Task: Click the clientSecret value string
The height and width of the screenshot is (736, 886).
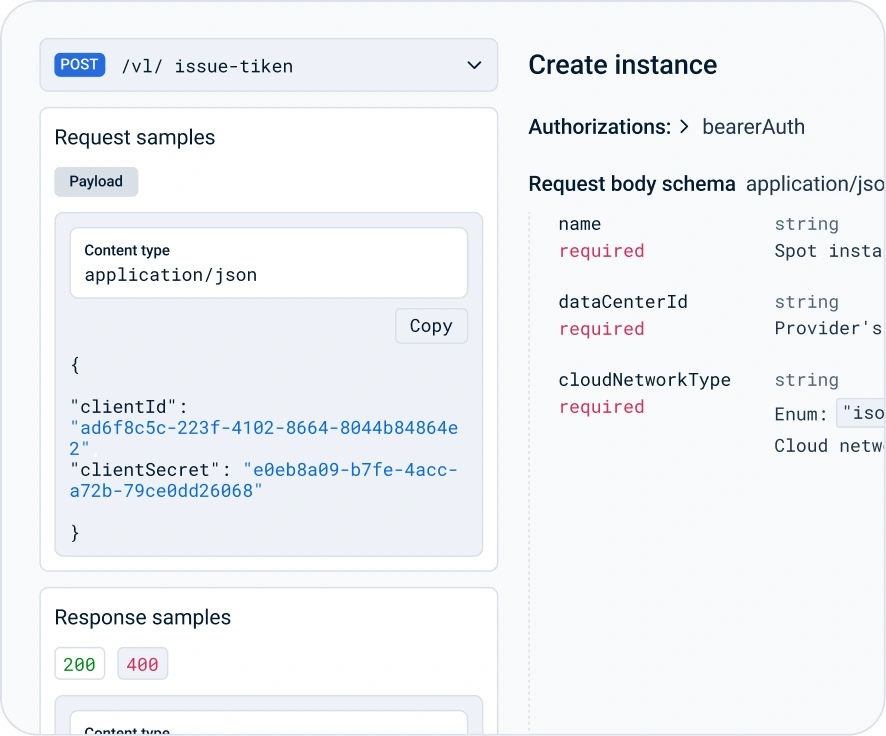Action: click(x=263, y=480)
